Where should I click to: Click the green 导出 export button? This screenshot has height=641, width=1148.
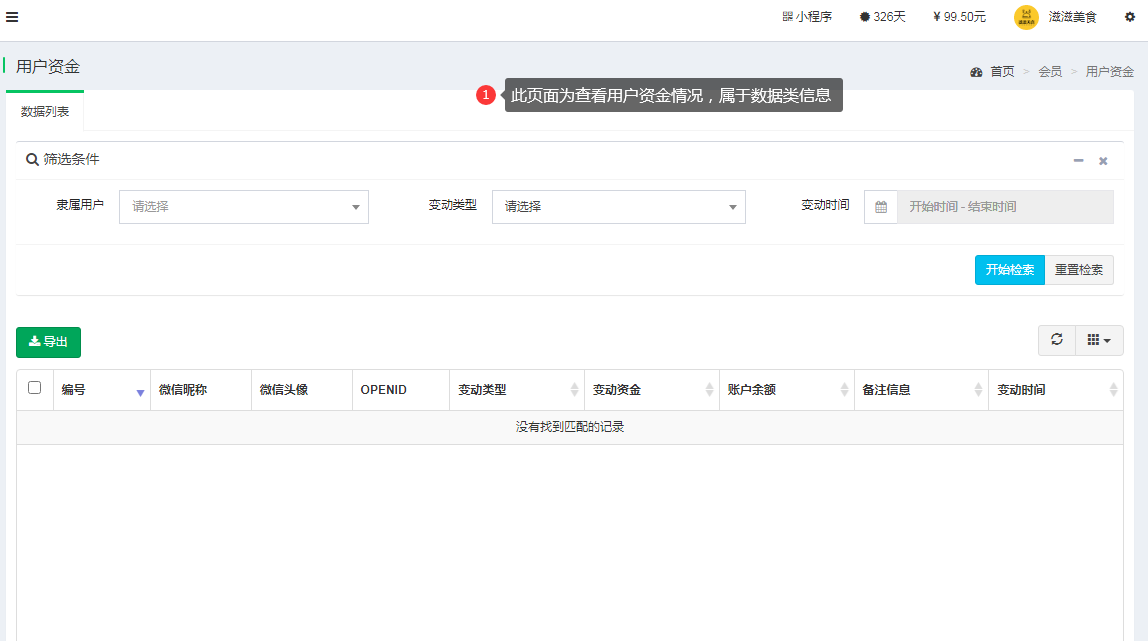(x=48, y=342)
